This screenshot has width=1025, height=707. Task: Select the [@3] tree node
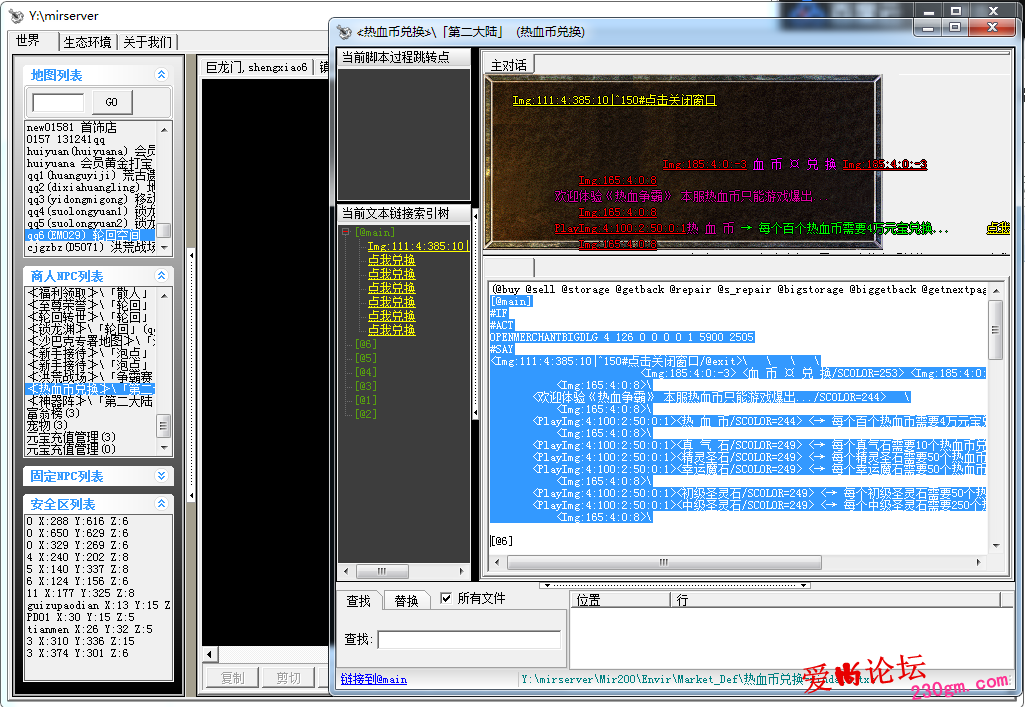click(366, 386)
